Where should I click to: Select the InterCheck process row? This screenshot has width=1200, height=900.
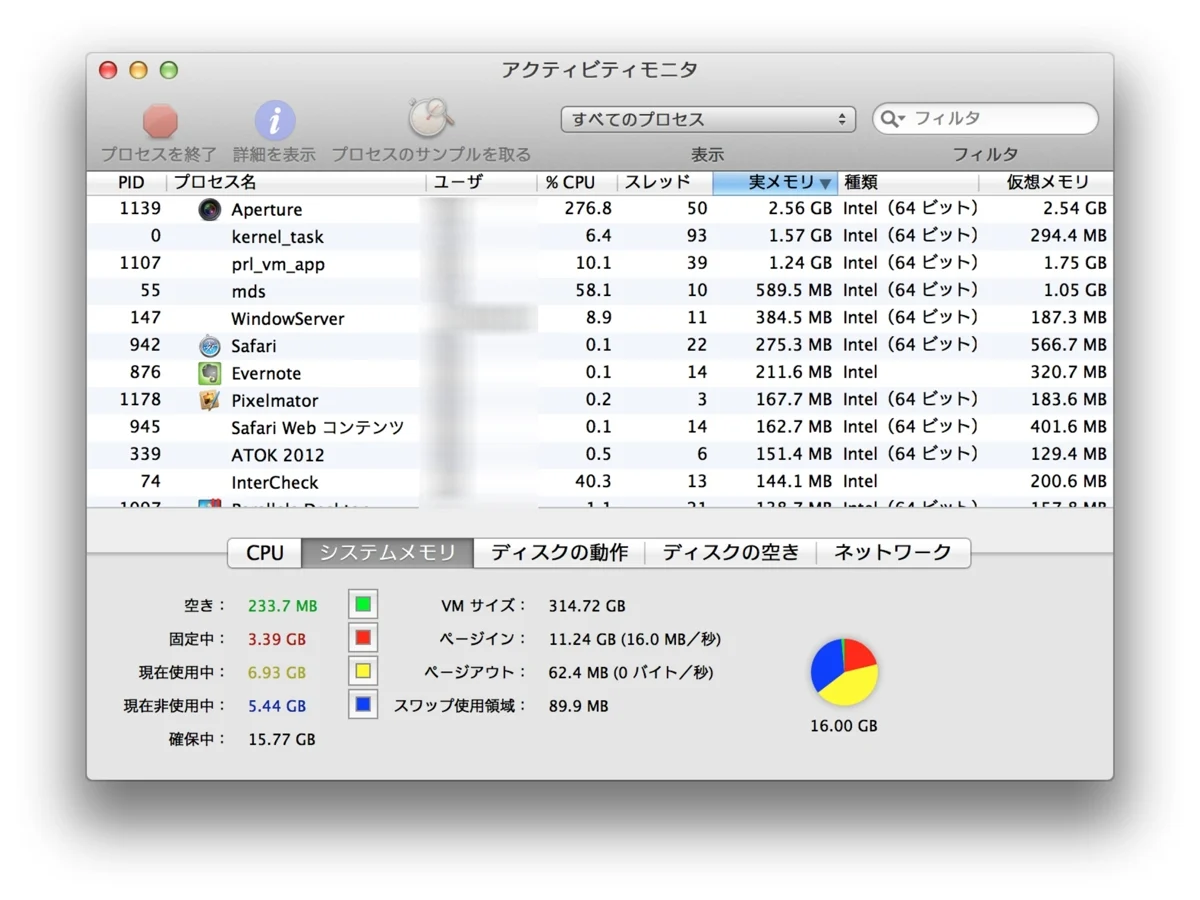coord(600,482)
